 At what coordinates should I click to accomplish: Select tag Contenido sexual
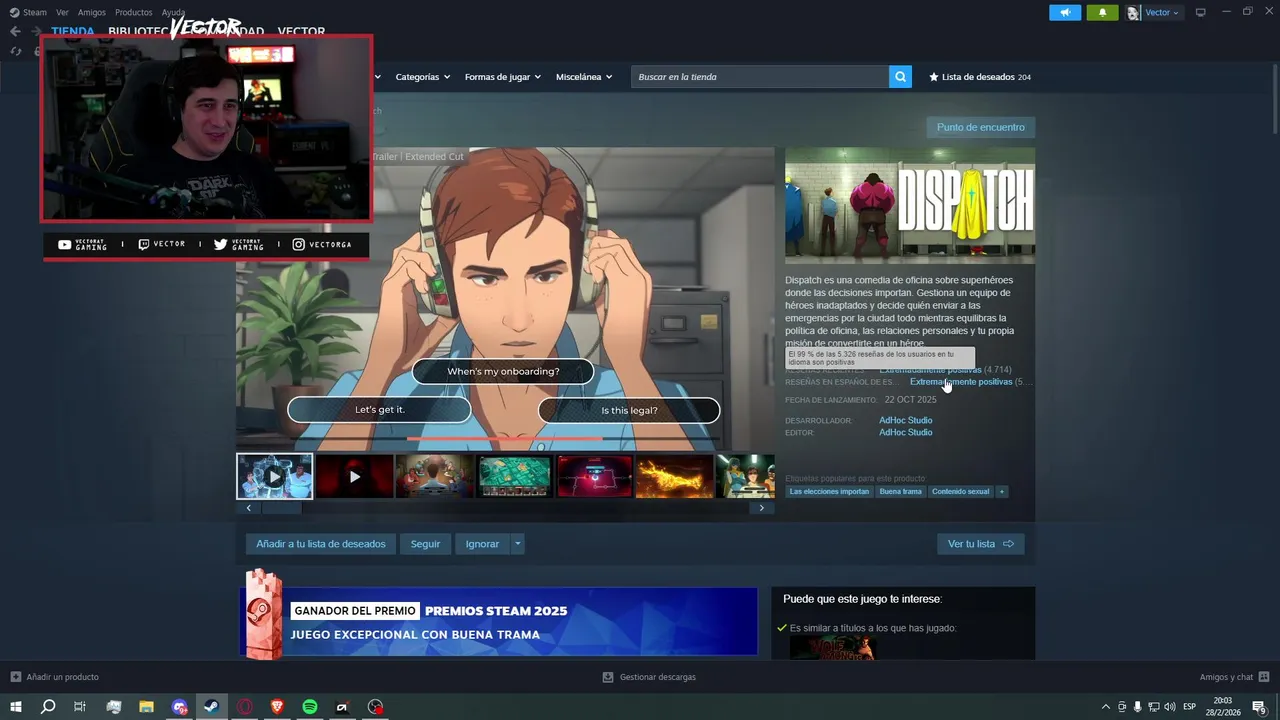point(960,492)
